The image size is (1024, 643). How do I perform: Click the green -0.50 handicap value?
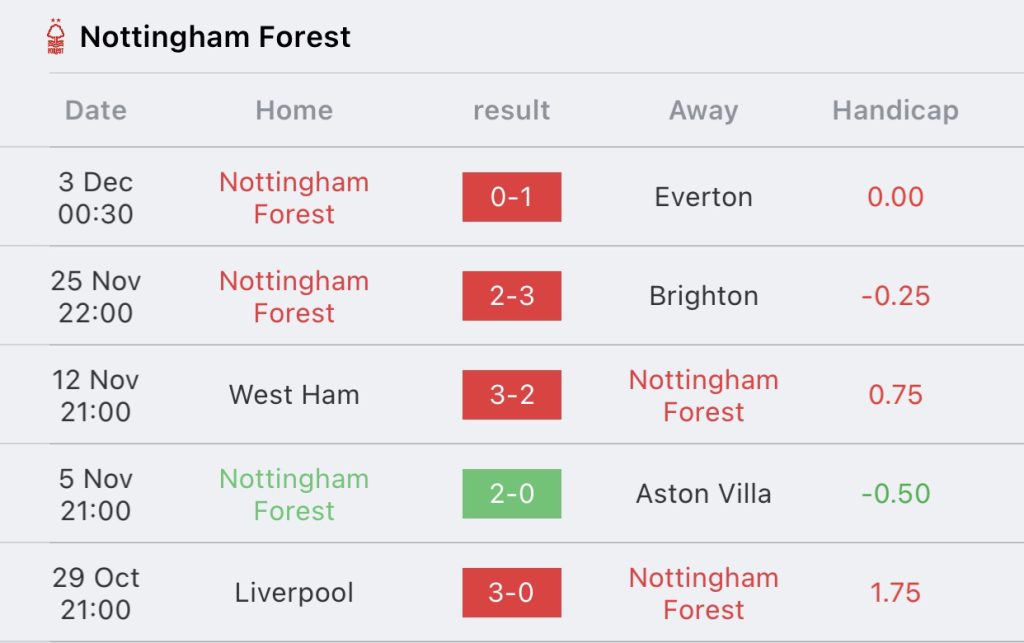[x=895, y=494]
